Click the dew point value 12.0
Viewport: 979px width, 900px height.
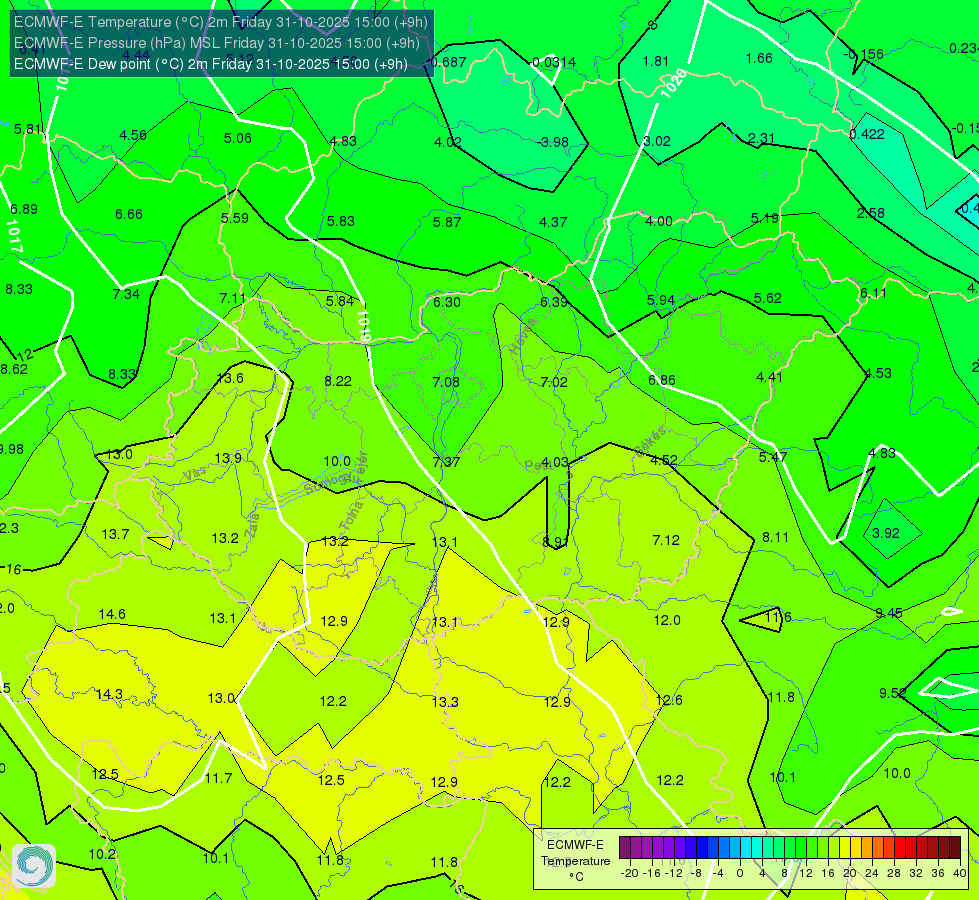[x=667, y=620]
